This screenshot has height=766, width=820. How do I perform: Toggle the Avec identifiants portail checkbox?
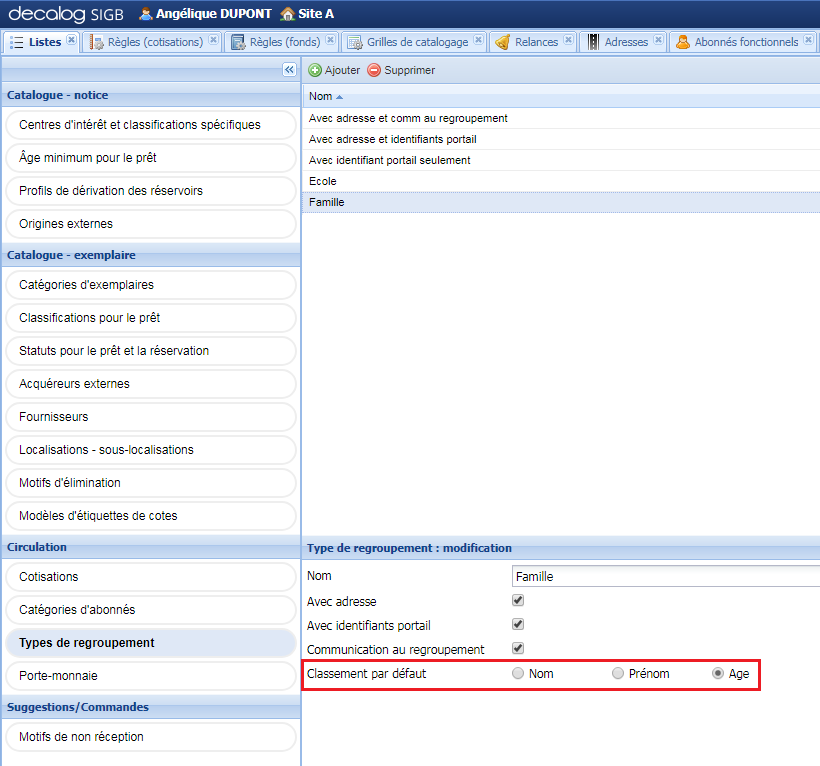click(x=518, y=625)
